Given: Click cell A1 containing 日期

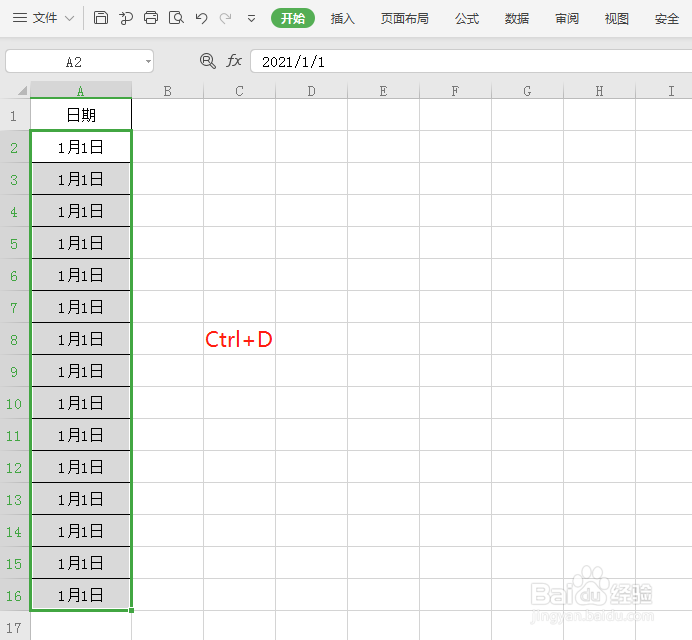Looking at the screenshot, I should [81, 115].
